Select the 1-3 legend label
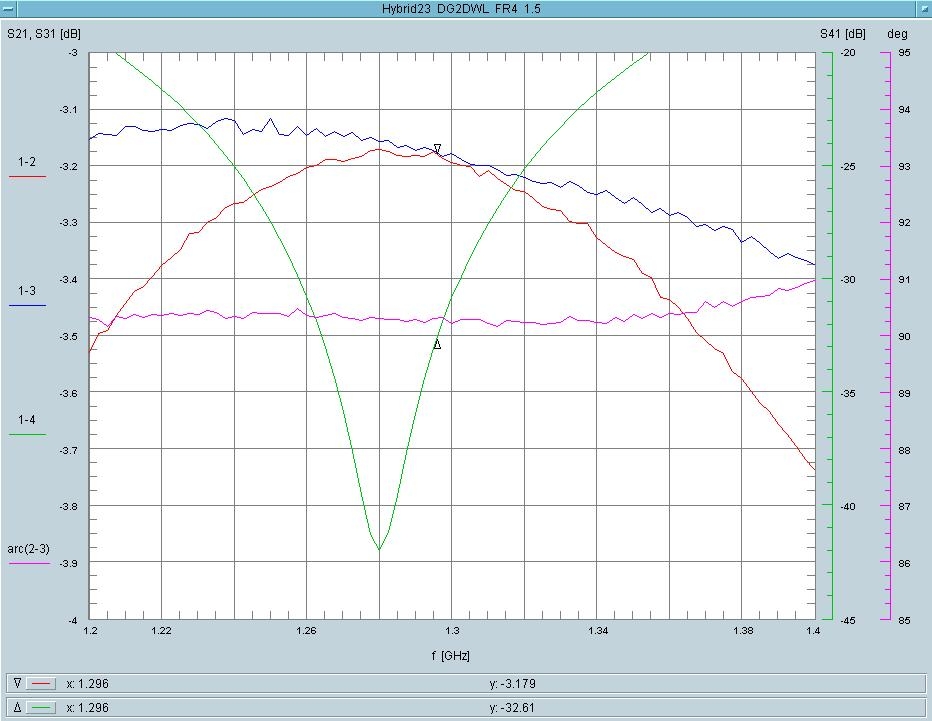 (27, 291)
